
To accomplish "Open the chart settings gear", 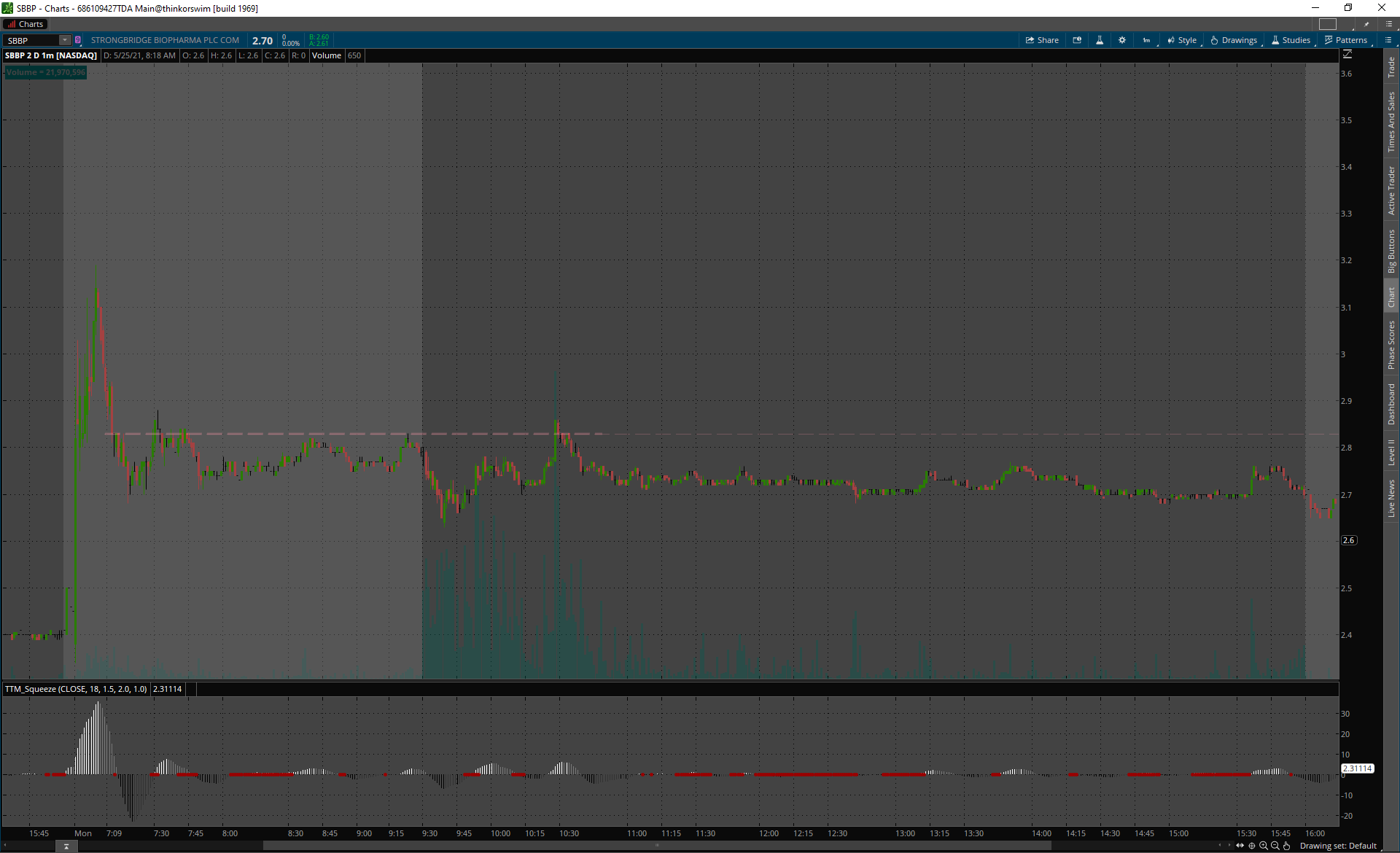I will (1122, 40).
